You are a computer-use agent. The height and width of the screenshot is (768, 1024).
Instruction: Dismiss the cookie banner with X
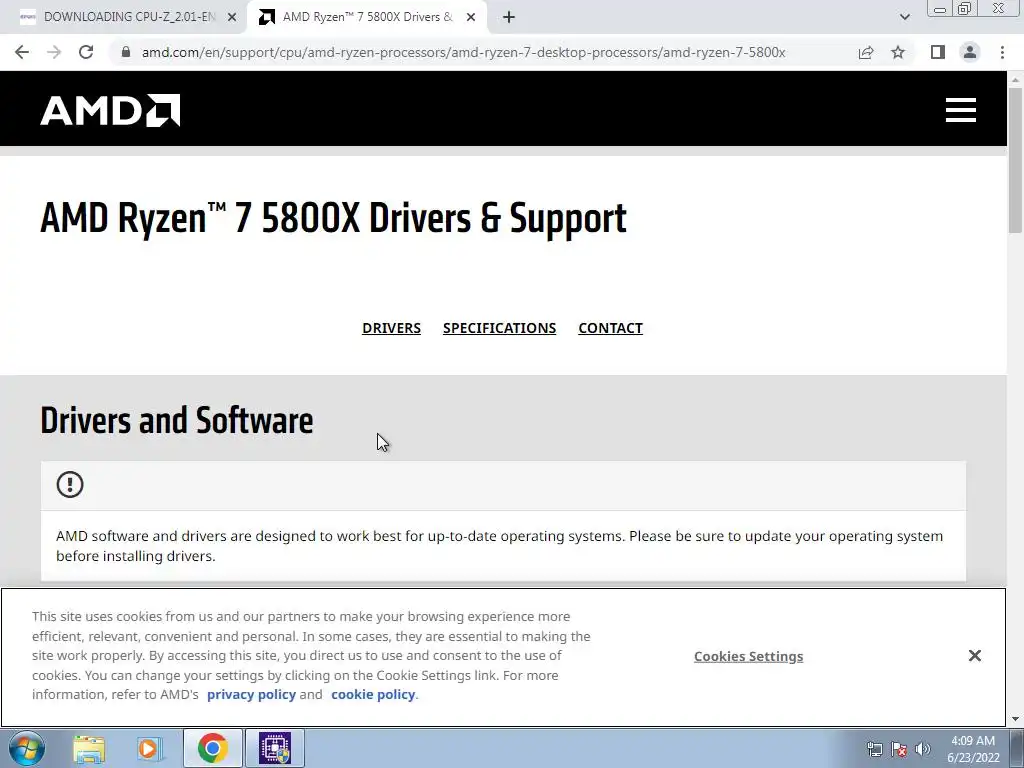(974, 656)
